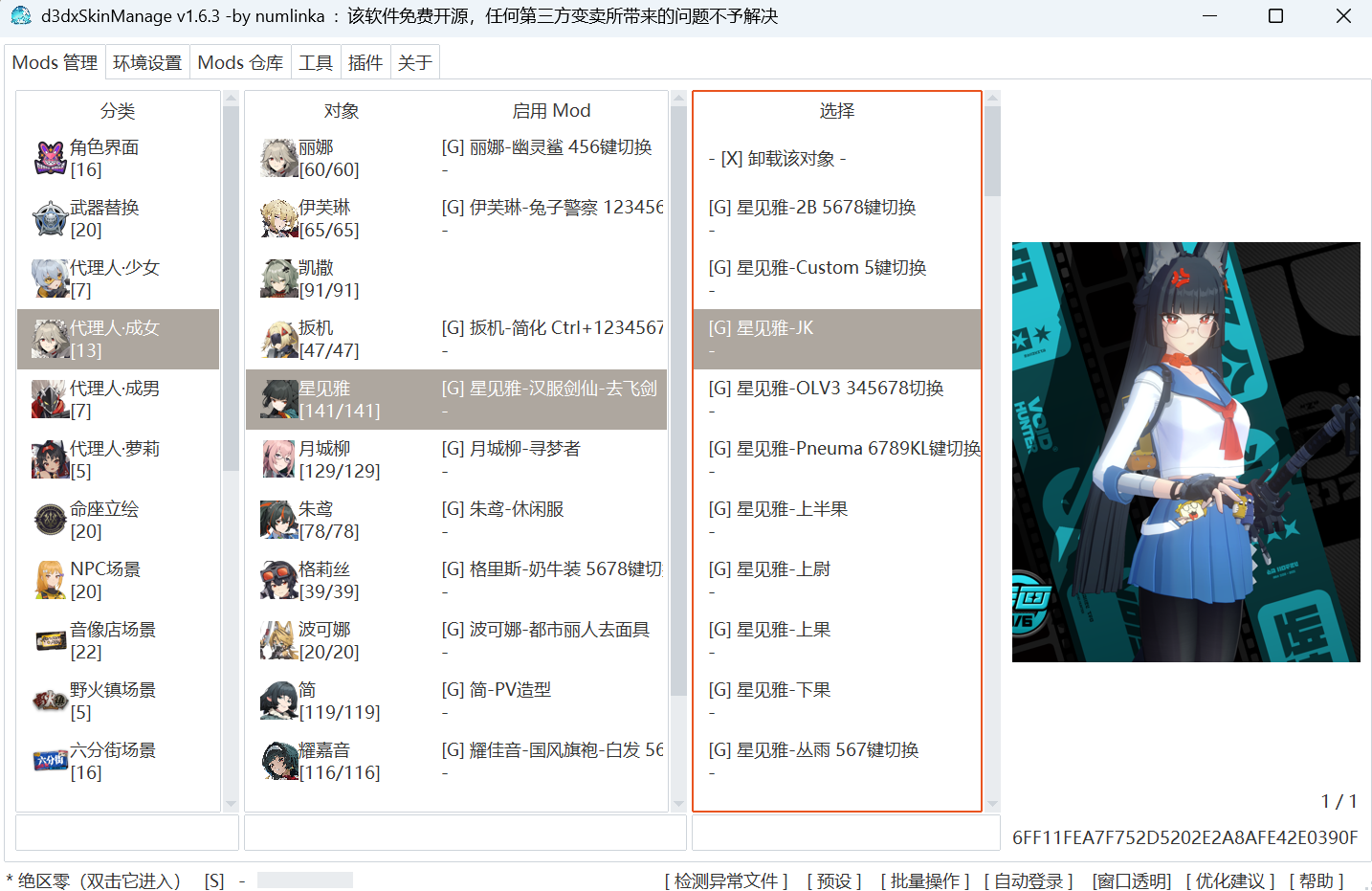
Task: Toggle 窗口透明 in the bottom bar
Action: click(1132, 880)
